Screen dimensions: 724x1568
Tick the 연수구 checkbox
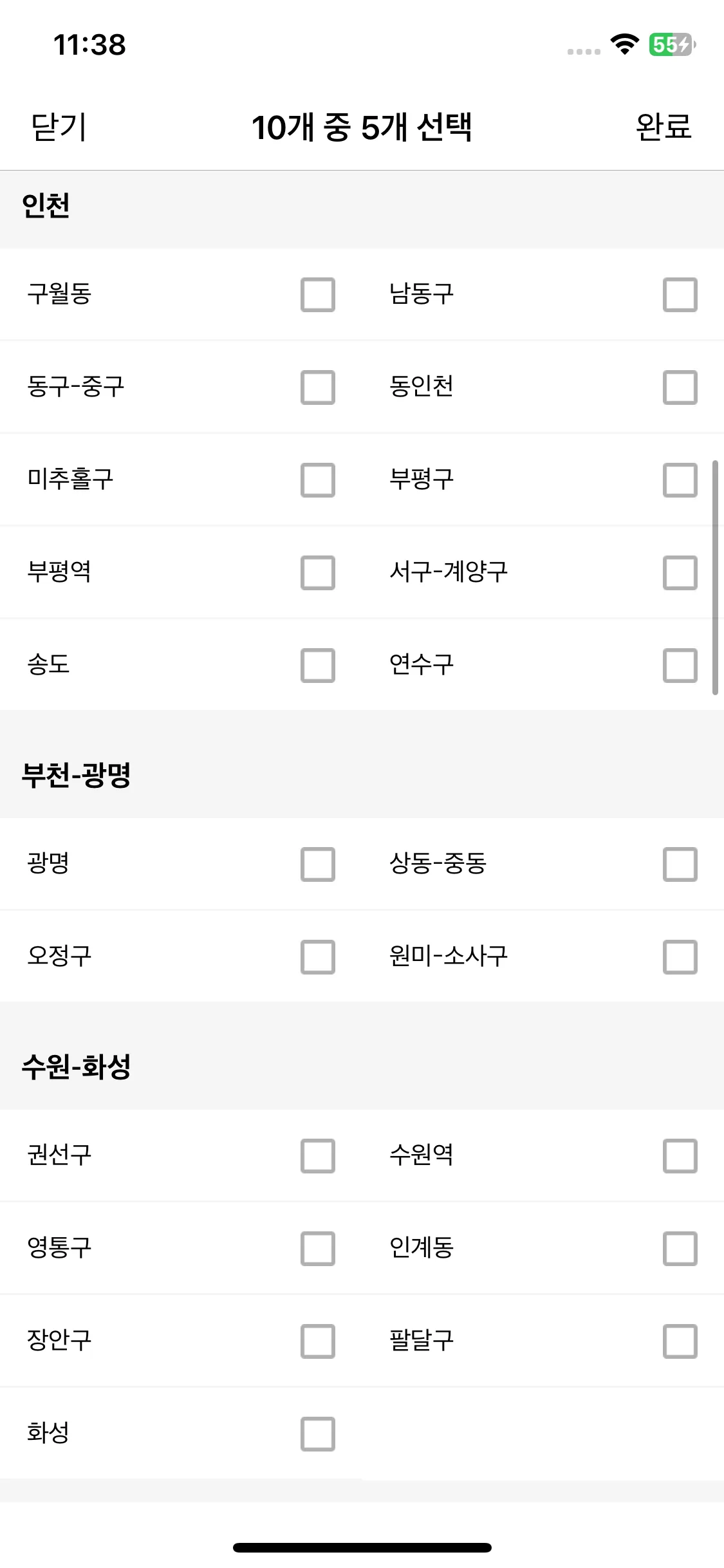pos(680,666)
